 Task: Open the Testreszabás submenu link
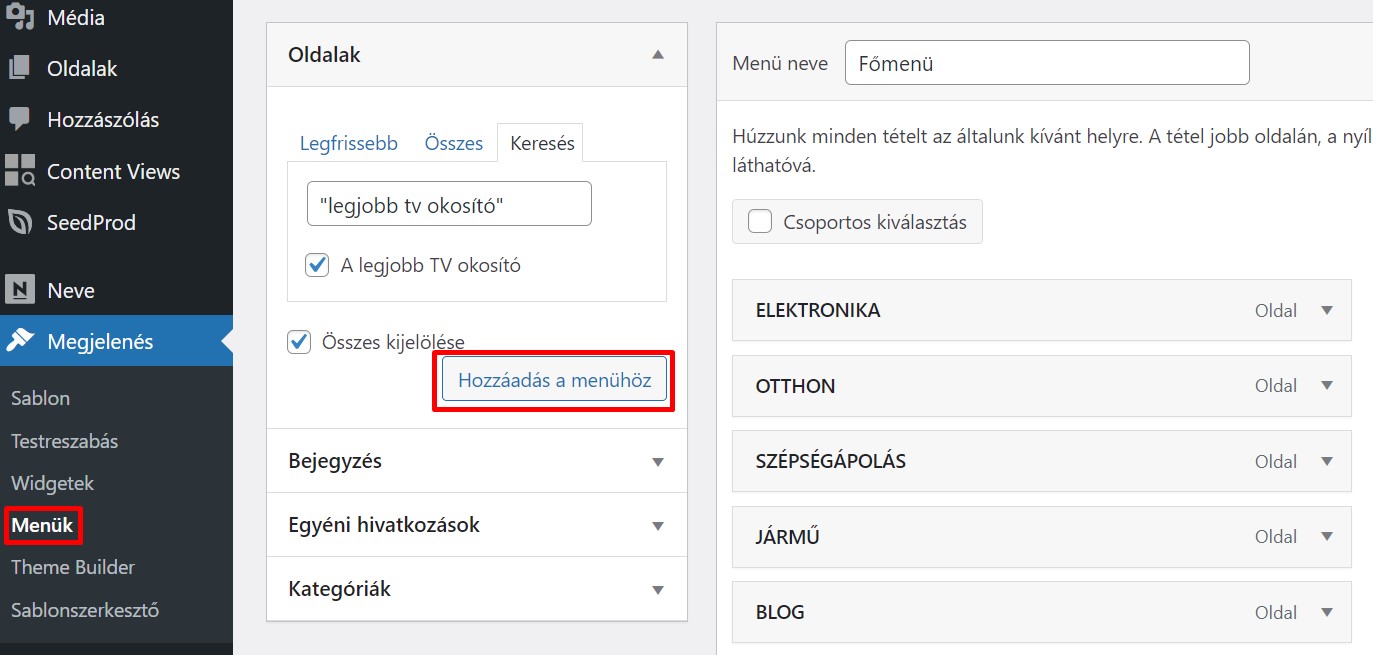click(64, 441)
